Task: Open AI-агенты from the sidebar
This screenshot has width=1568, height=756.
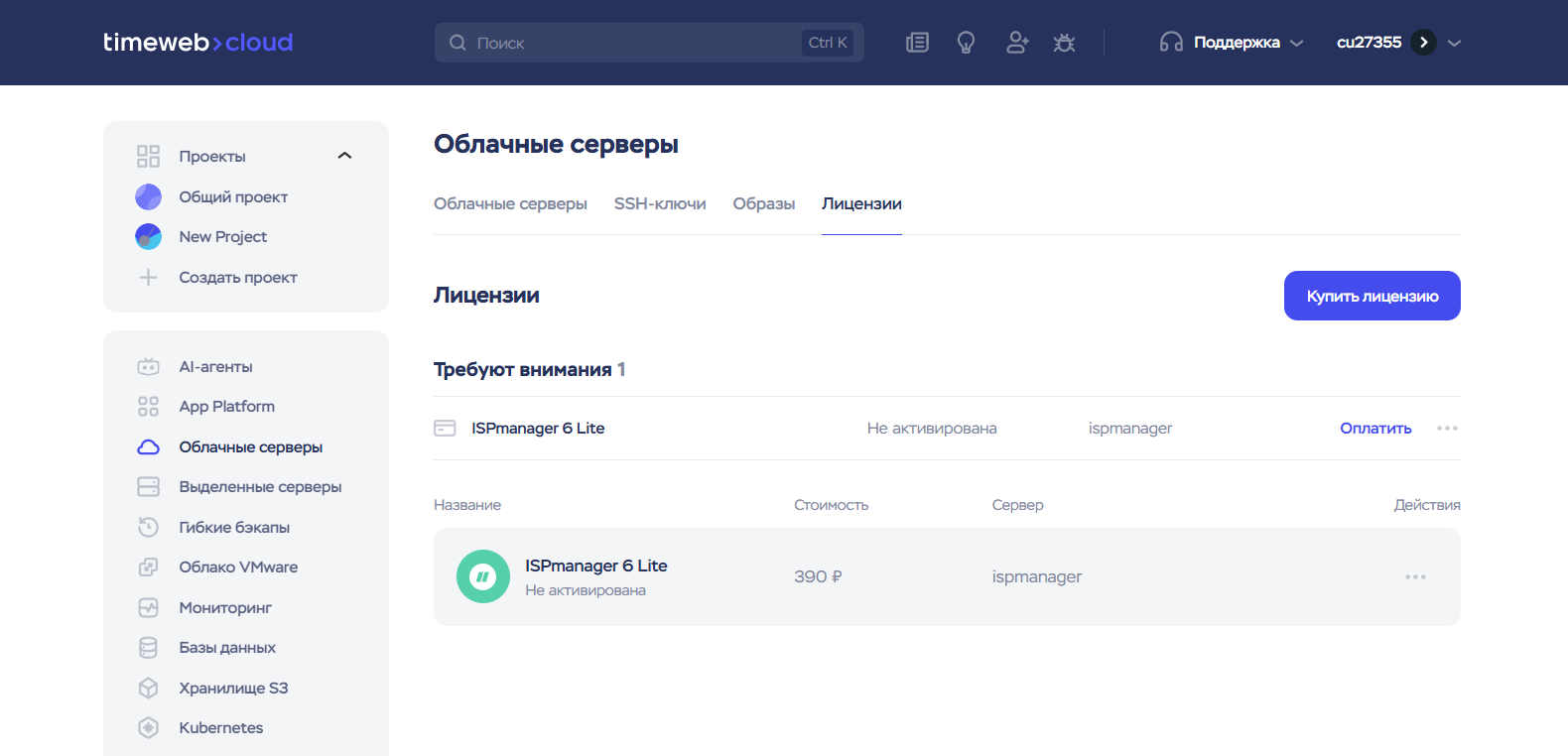Action: tap(215, 367)
